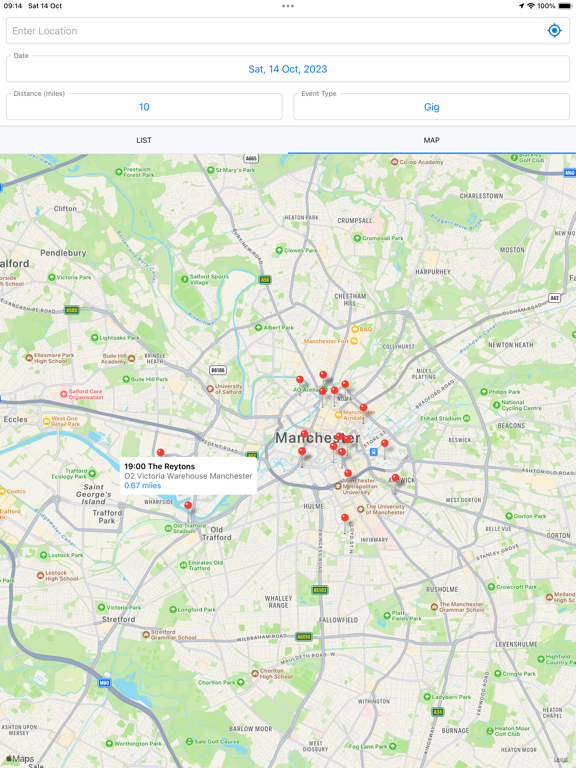This screenshot has height=768, width=576.
Task: Select the red pin above The Reytons callout
Action: coord(160,452)
